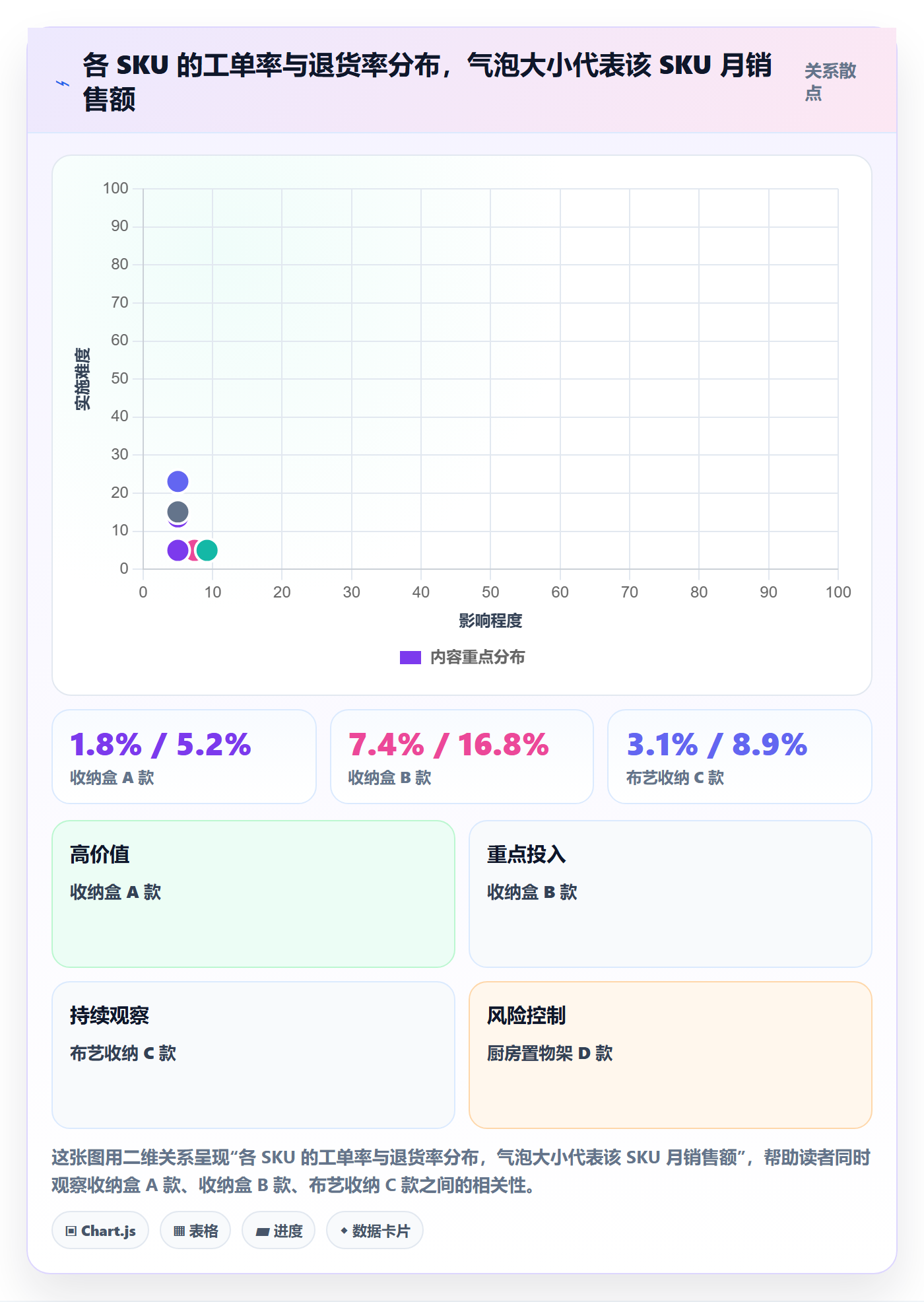924x1302 pixels.
Task: Click 收纳盒 A 款 label under 1.8% value
Action: coord(112,778)
